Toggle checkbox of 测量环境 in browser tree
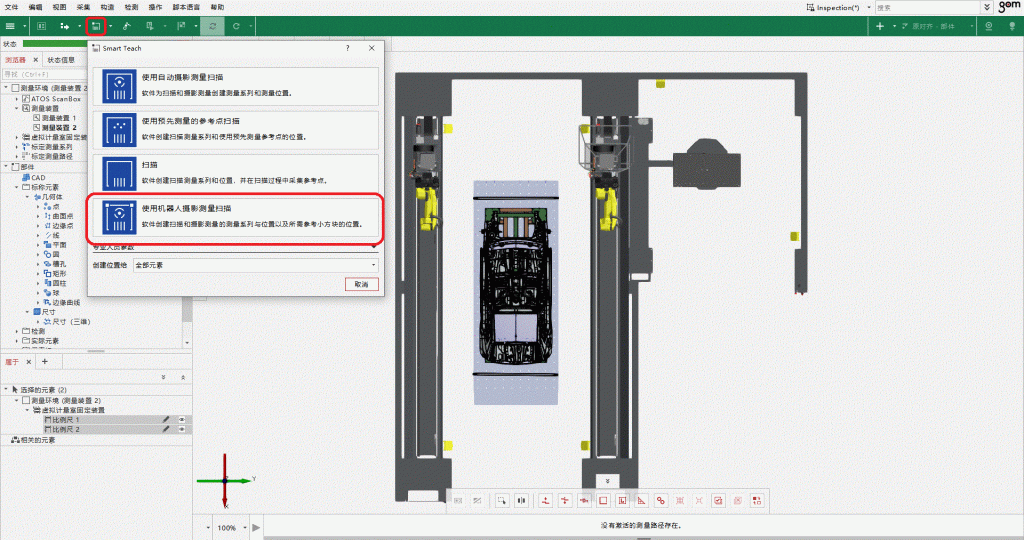 (x=15, y=87)
